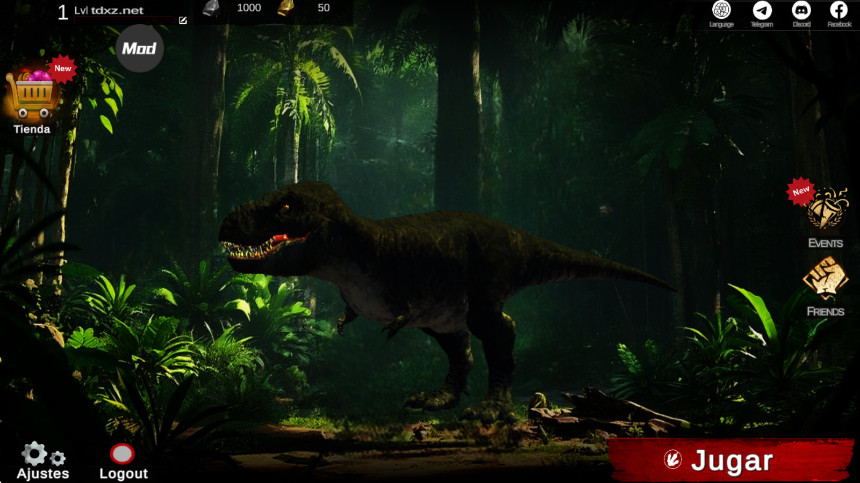Click the tdxz.net player name field
860x483 pixels.
[x=117, y=10]
